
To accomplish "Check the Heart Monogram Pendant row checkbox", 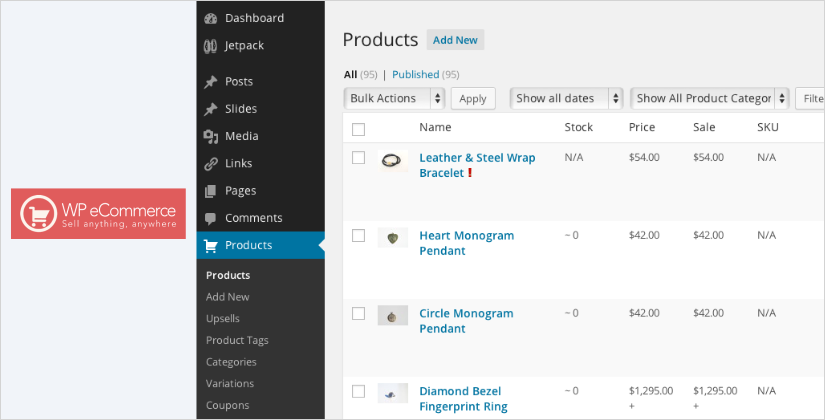I will pos(359,236).
